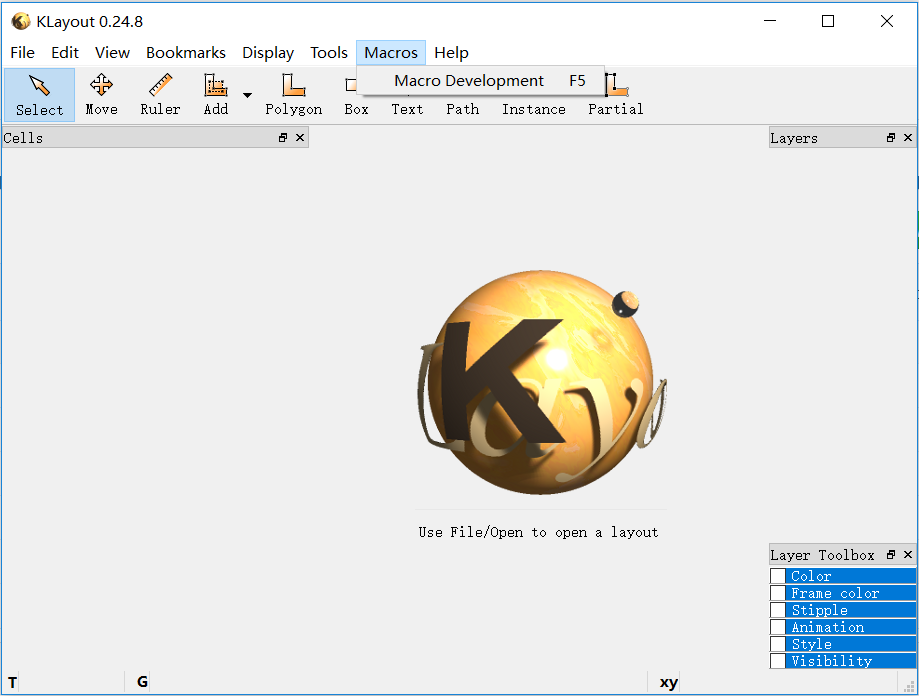Viewport: 919px width, 696px height.
Task: Select the Partial edit tool
Action: coord(614,94)
